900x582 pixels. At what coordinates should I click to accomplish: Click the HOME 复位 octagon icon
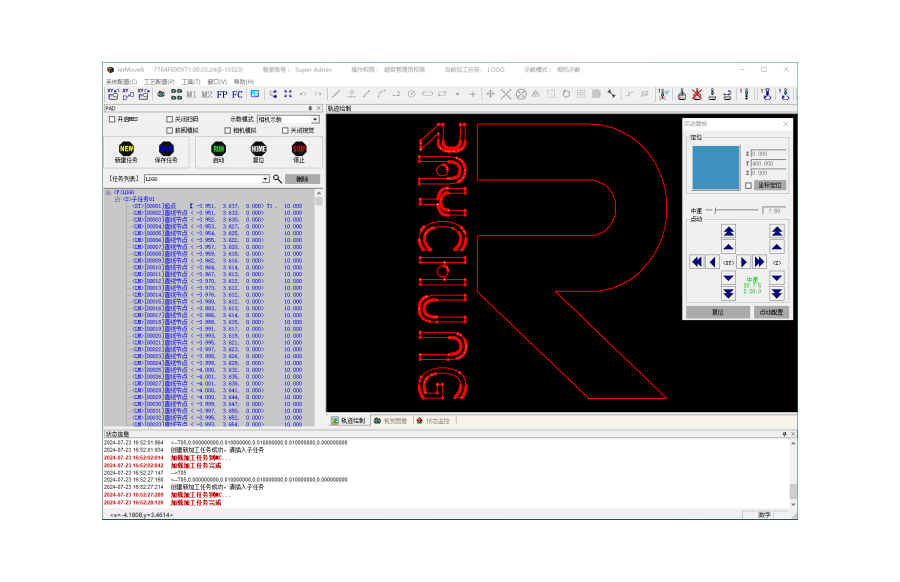(258, 149)
